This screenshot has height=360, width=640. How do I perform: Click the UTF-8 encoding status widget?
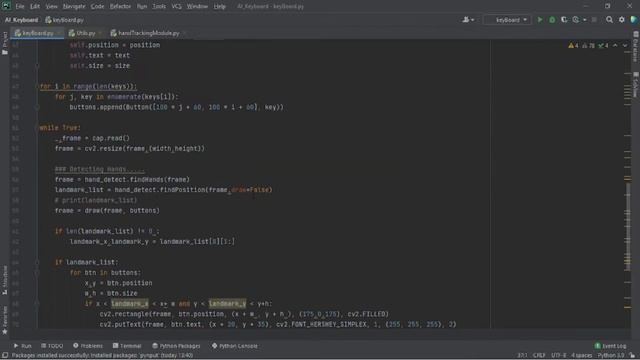click(x=559, y=356)
